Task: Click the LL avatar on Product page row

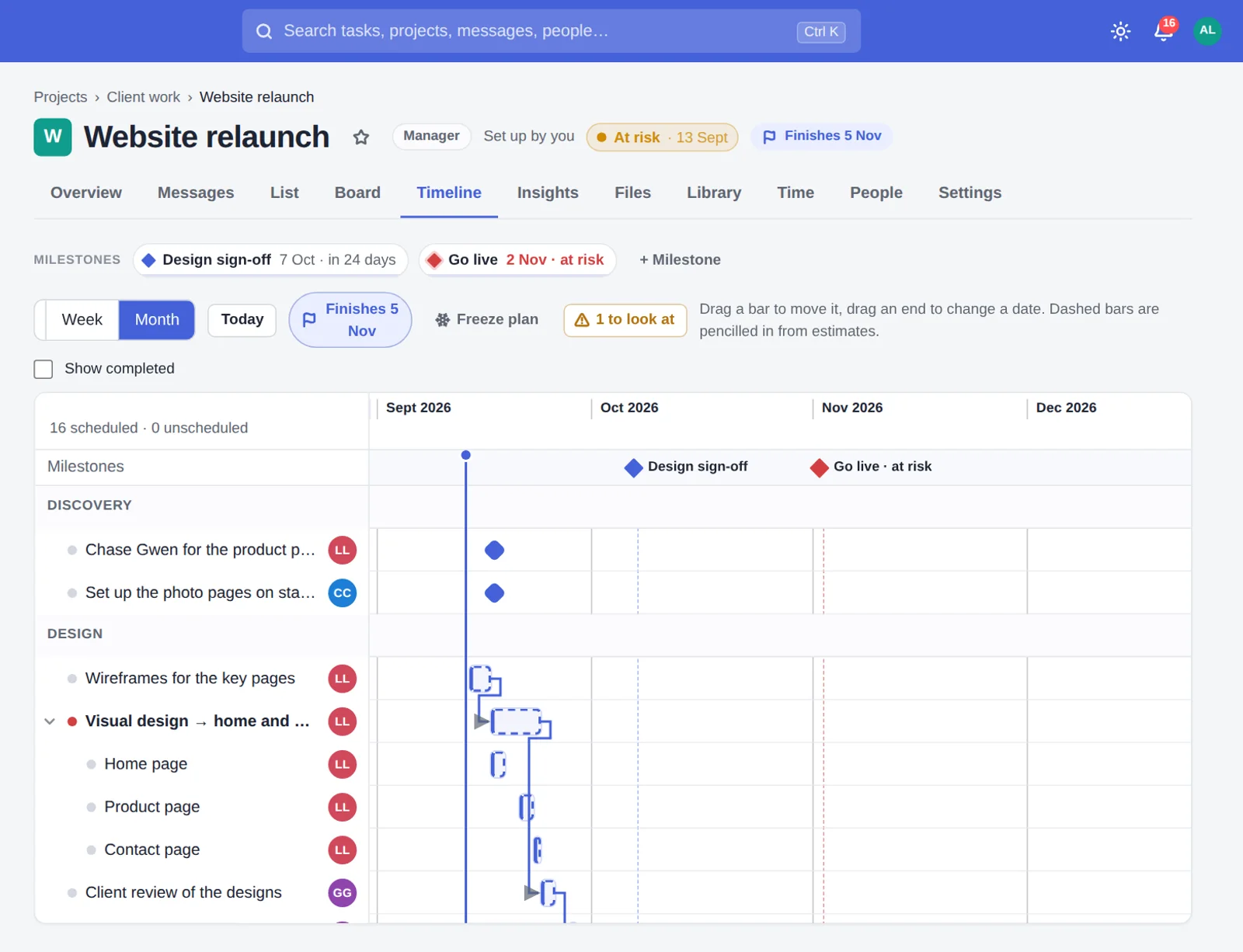Action: click(343, 808)
